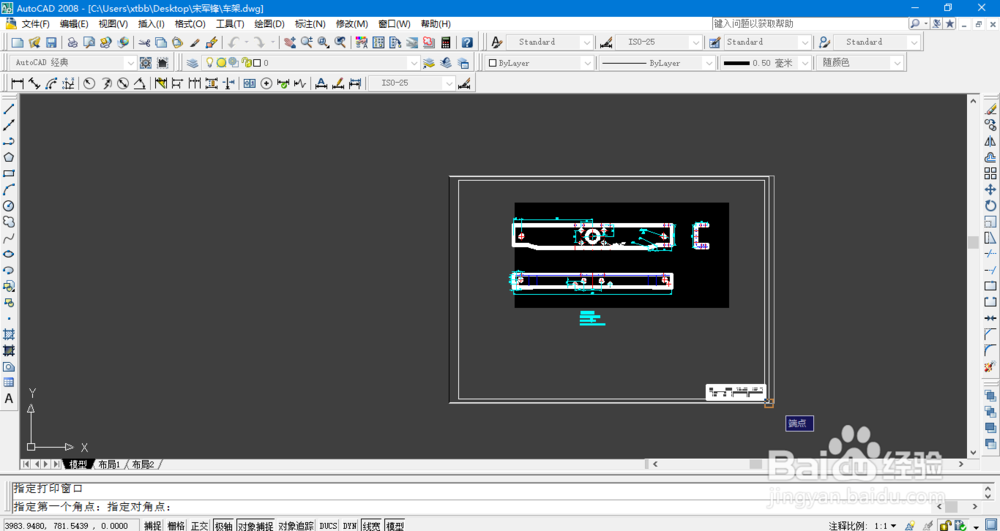
Task: Open the layer list dropdown
Action: pos(413,62)
